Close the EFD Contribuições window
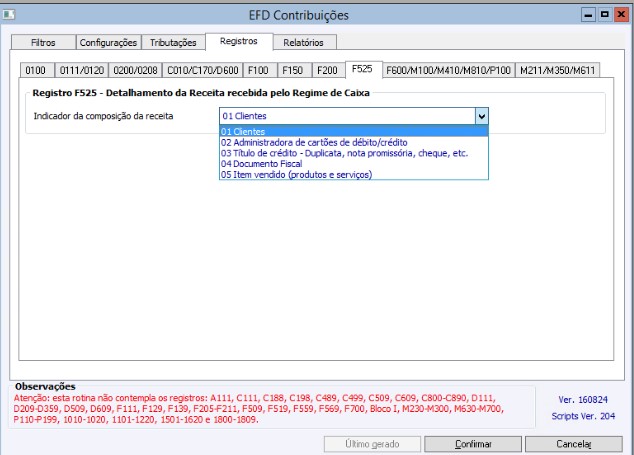Viewport: 634px width, 455px height. [x=621, y=15]
